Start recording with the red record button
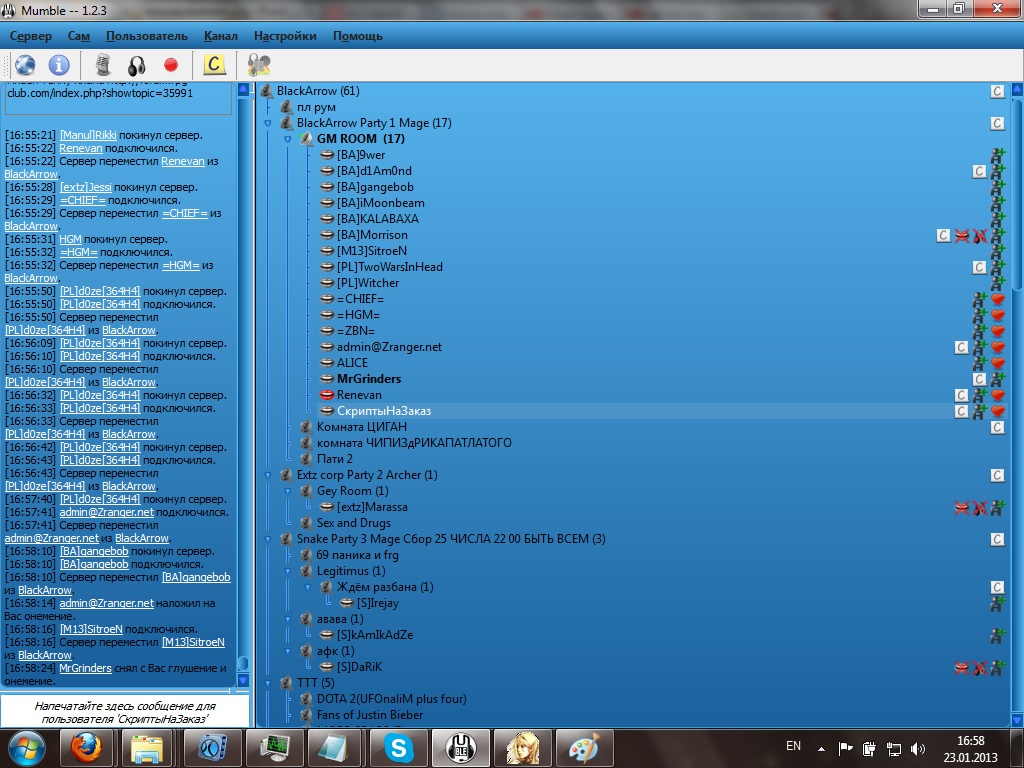This screenshot has width=1024, height=768. [171, 65]
